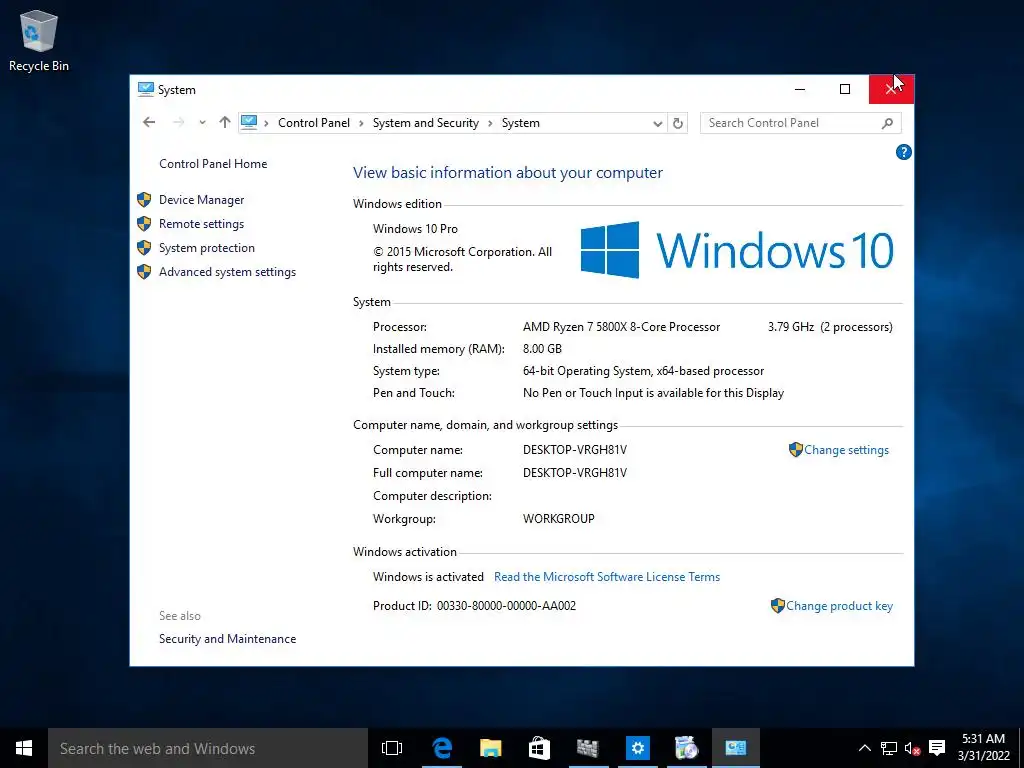
Task: Click shield icon beside Remote settings
Action: point(144,224)
